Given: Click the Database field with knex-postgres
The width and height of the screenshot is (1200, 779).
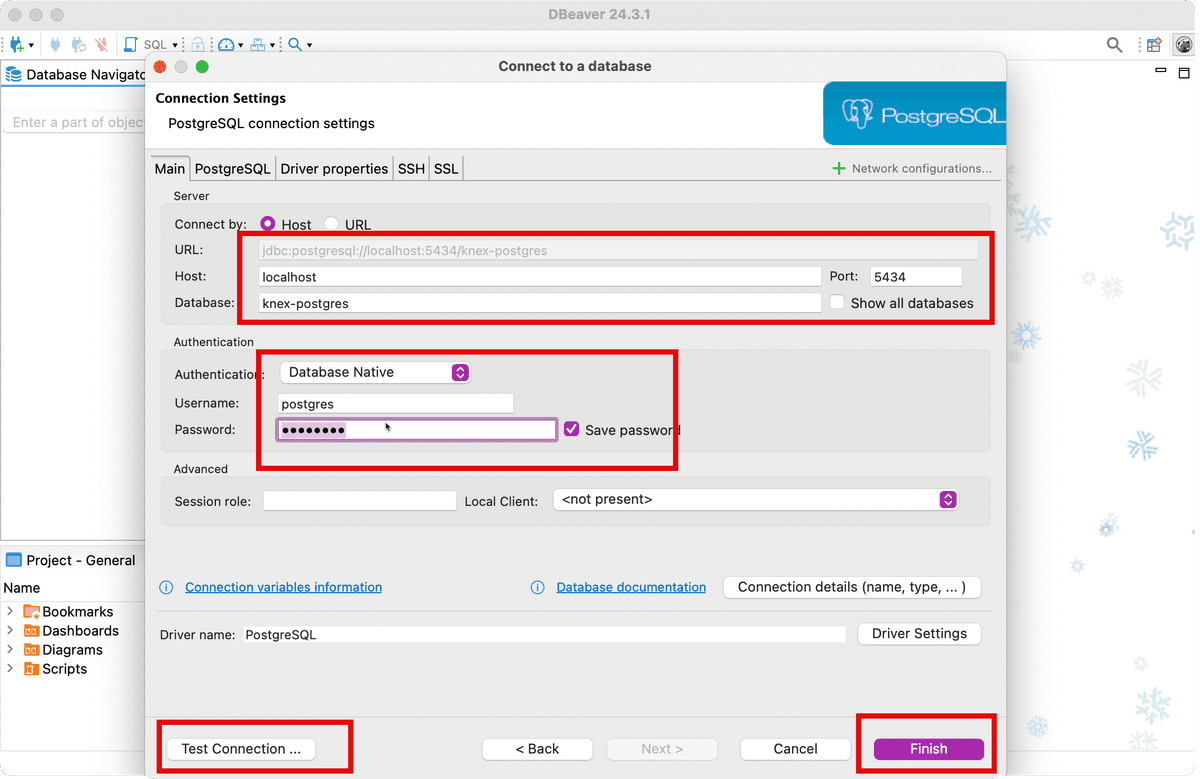Looking at the screenshot, I should [540, 302].
